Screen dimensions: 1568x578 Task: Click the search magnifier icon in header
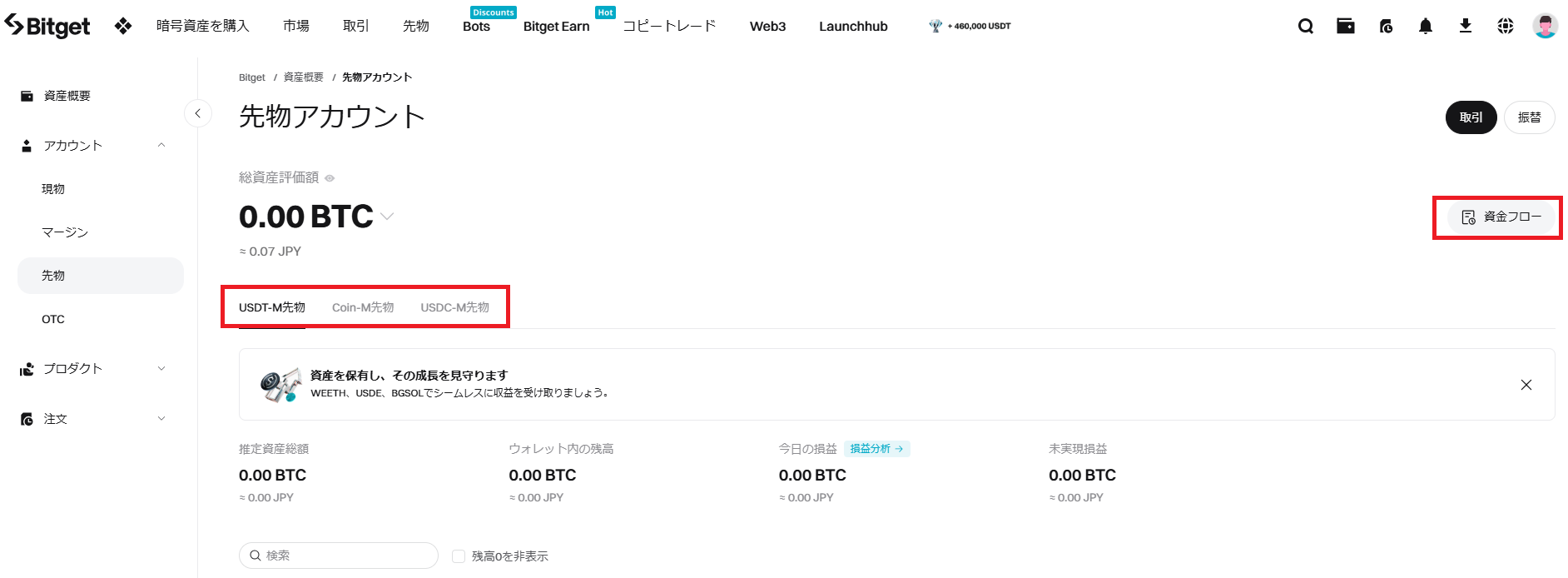(1306, 26)
